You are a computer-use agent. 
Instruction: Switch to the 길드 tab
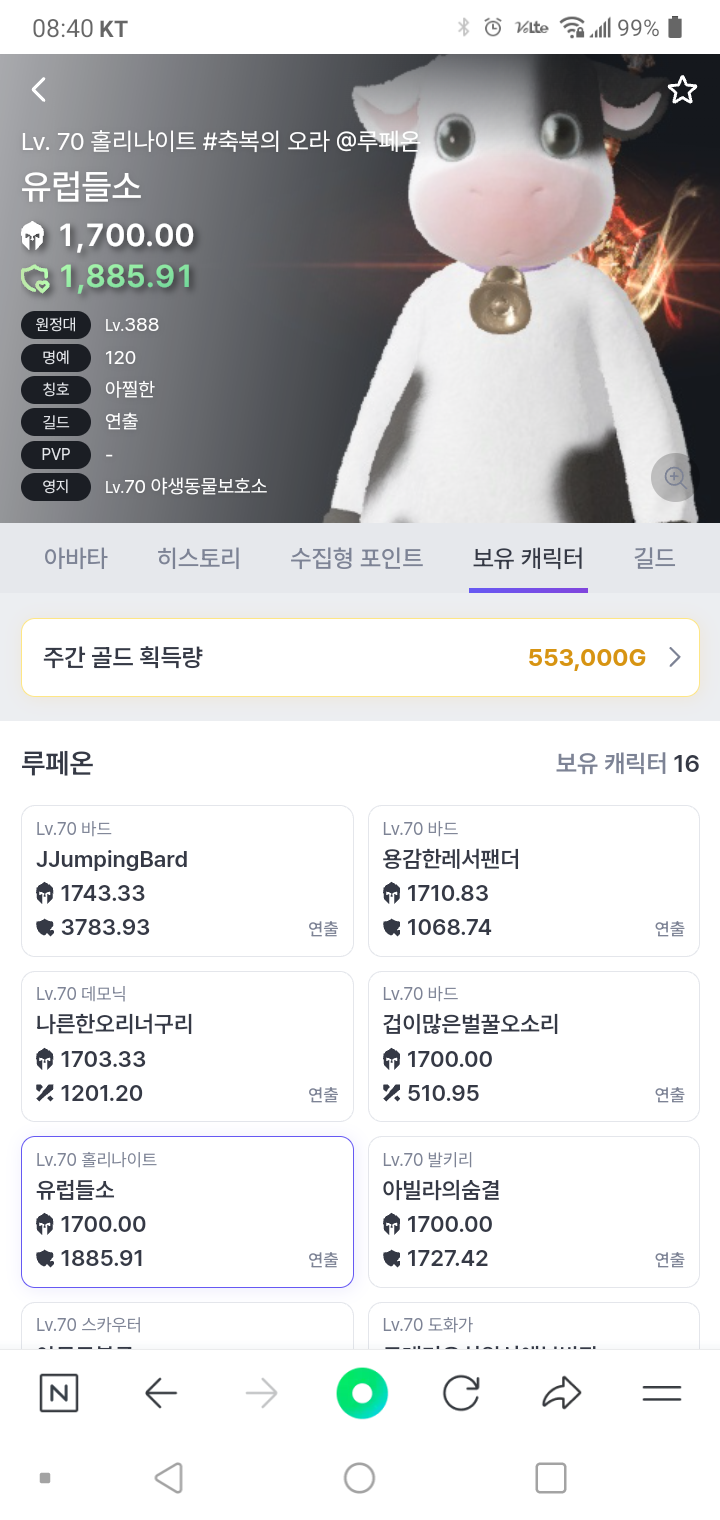pos(655,558)
